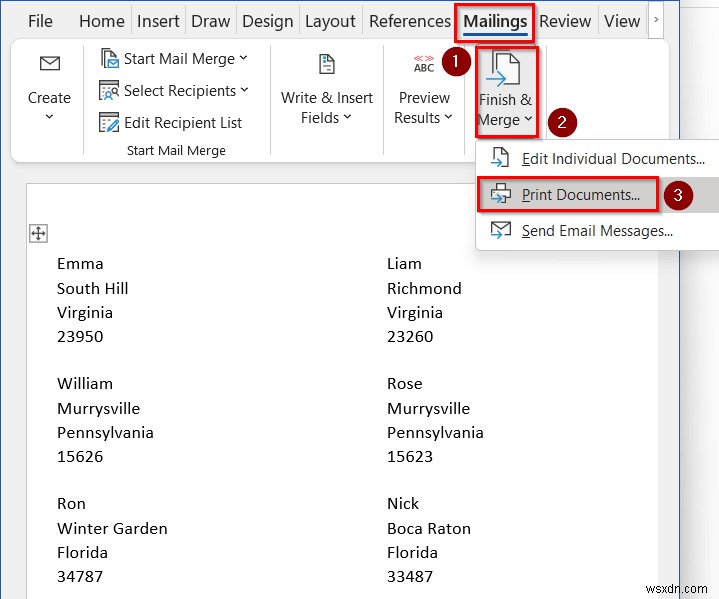The height and width of the screenshot is (599, 719).
Task: Switch to the Home tab
Action: [101, 21]
